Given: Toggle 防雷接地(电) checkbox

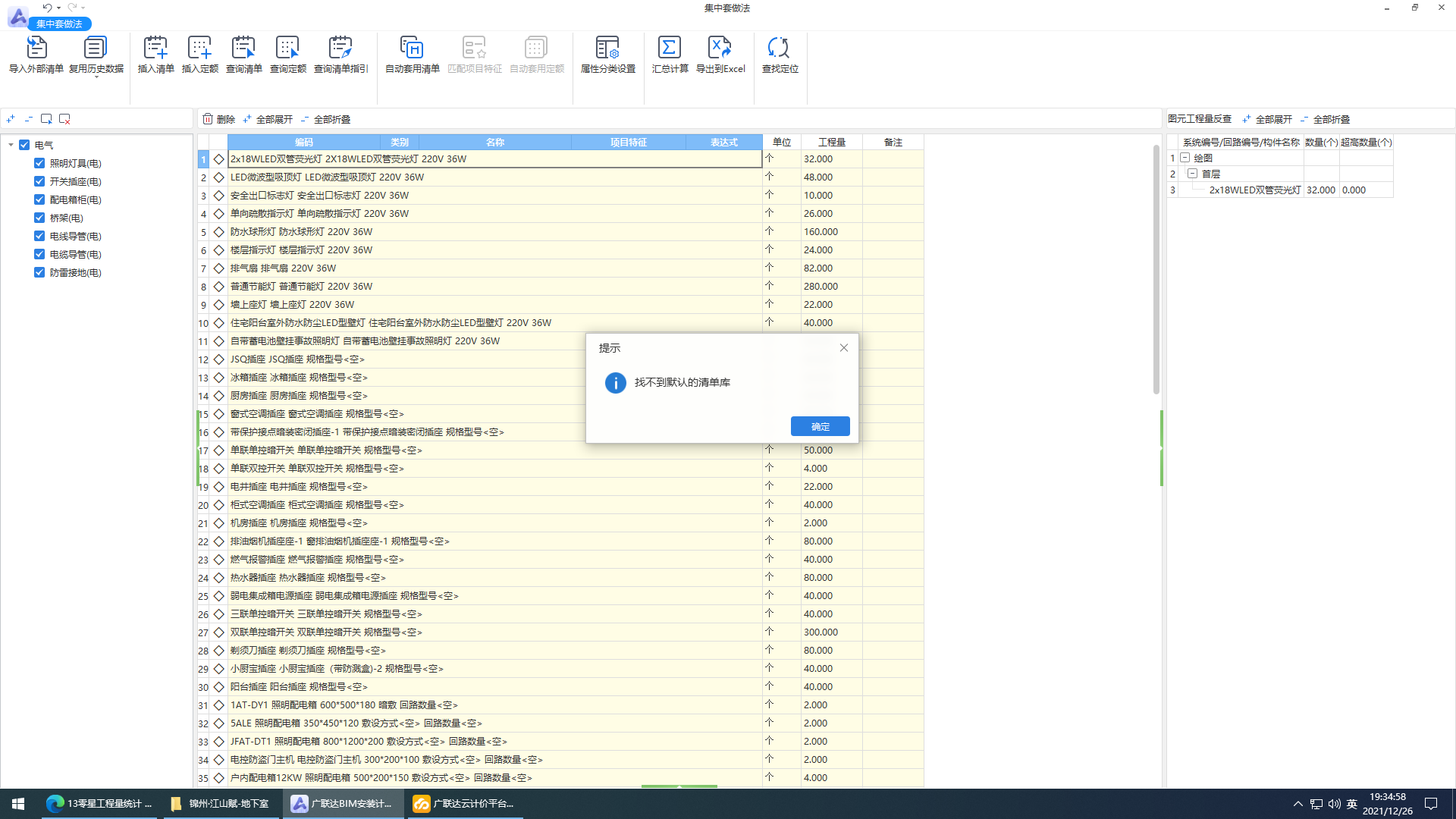Looking at the screenshot, I should click(39, 272).
